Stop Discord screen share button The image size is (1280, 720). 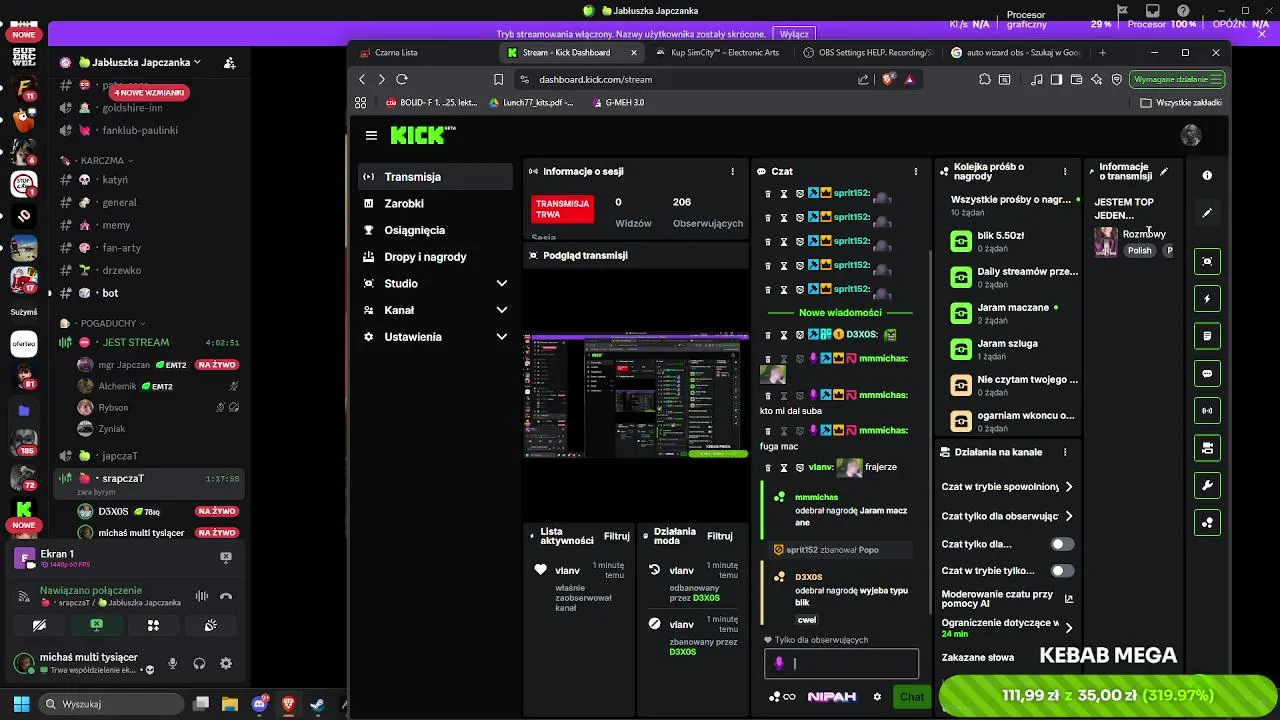[96, 625]
